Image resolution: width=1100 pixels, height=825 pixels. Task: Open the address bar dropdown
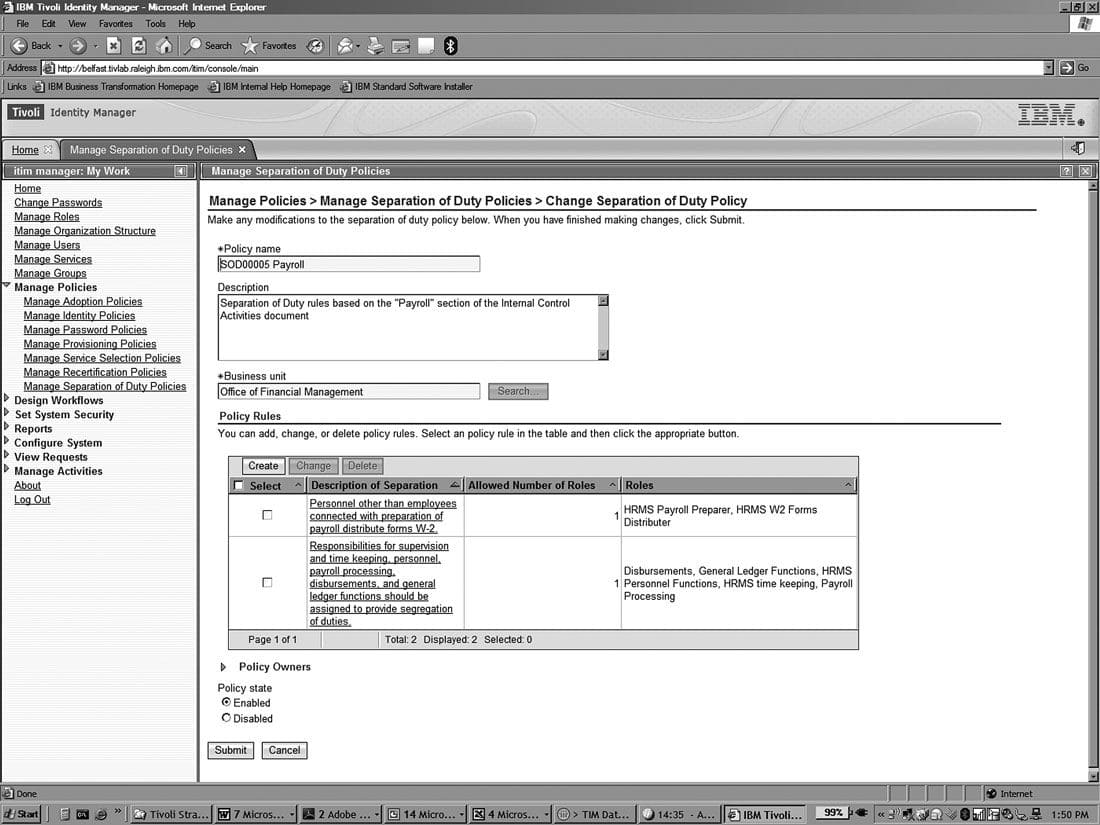1049,68
